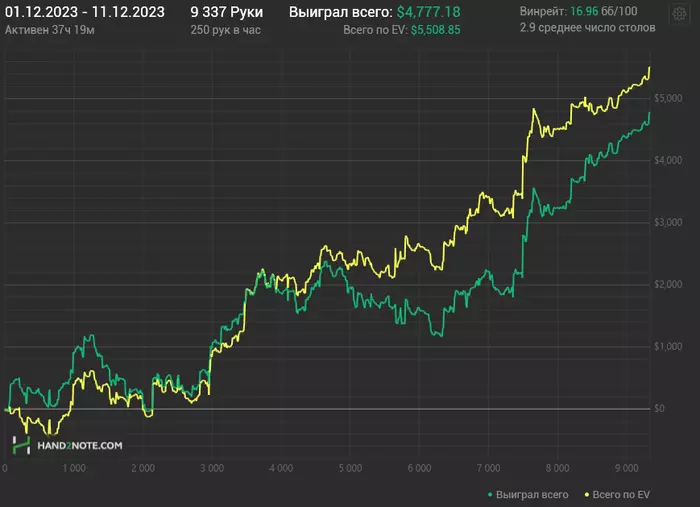
Task: Click the EV total value $5,508.85
Action: (436, 30)
